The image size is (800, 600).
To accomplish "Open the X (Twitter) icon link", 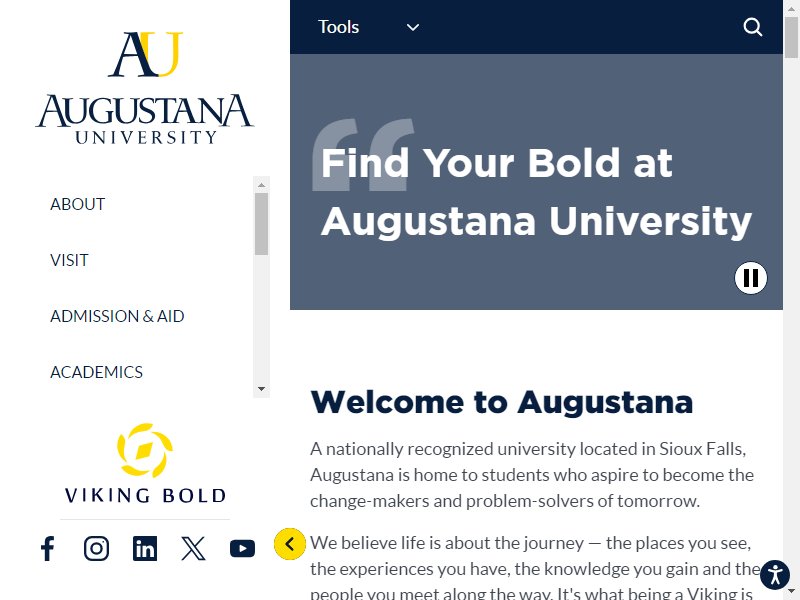I will [193, 548].
